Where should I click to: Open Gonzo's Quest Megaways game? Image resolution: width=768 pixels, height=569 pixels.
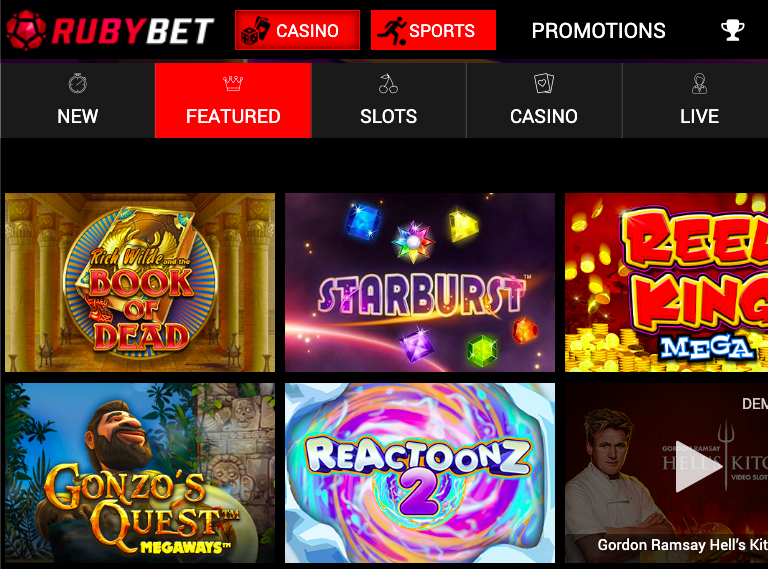(x=140, y=473)
